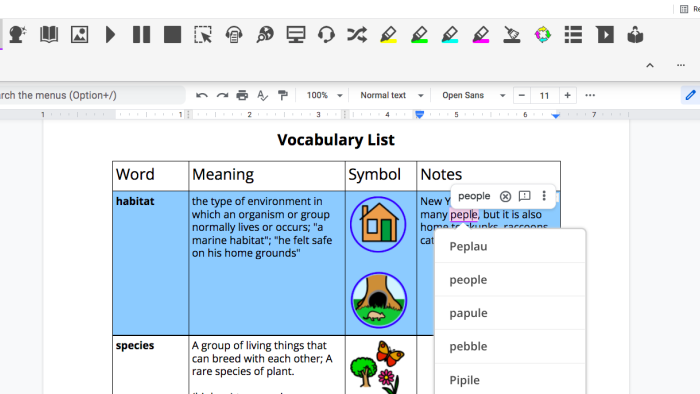
Task: Click the table grid icon at top right
Action: click(x=684, y=9)
